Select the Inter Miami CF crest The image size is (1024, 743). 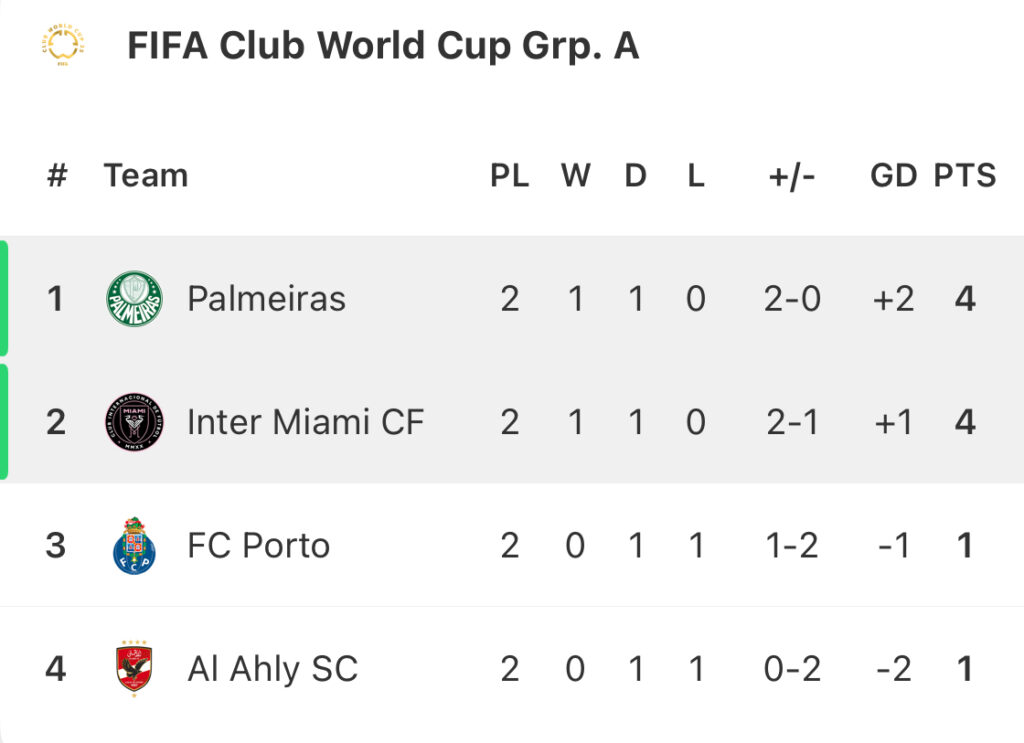tap(135, 422)
